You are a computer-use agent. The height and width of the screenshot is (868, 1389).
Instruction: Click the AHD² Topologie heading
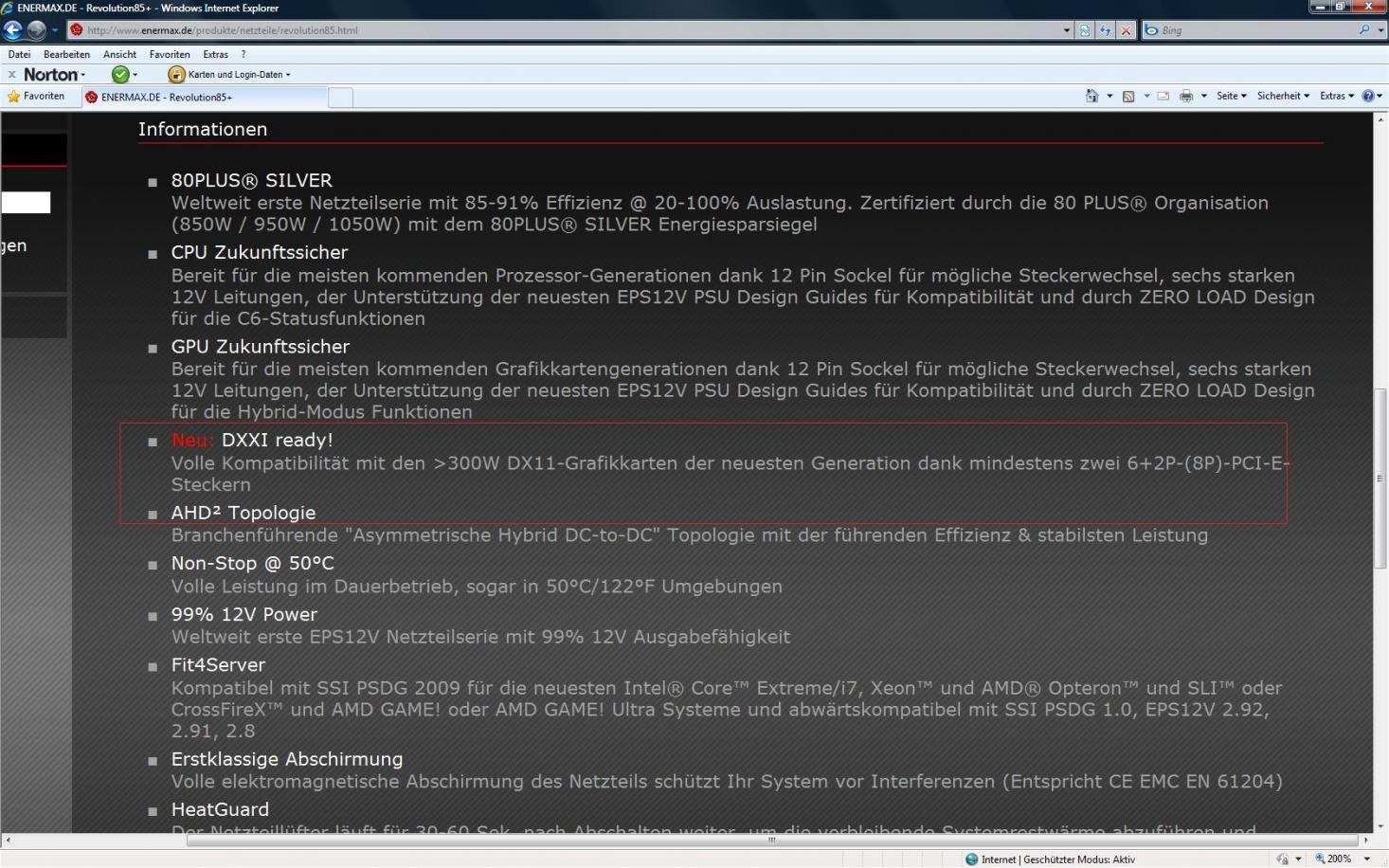(x=243, y=513)
